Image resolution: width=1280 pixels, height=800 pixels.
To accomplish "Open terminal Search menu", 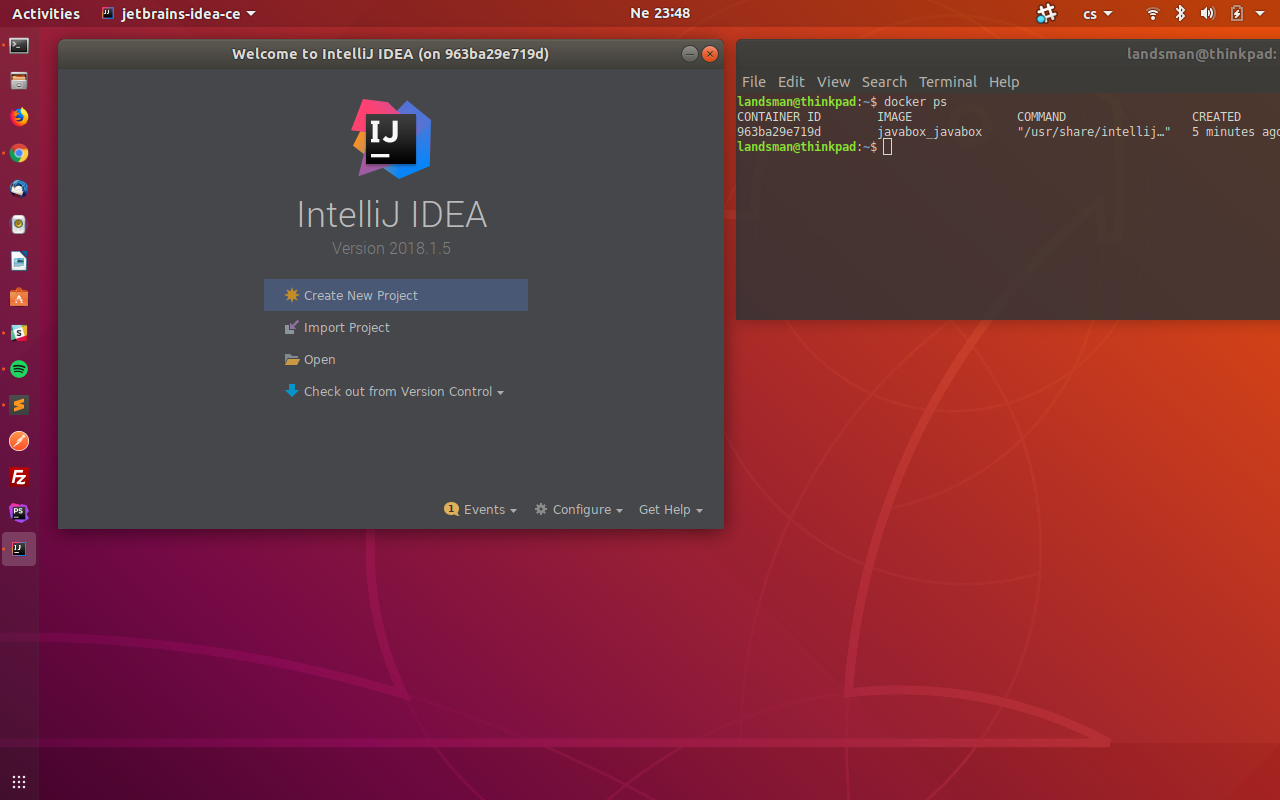I will (884, 82).
